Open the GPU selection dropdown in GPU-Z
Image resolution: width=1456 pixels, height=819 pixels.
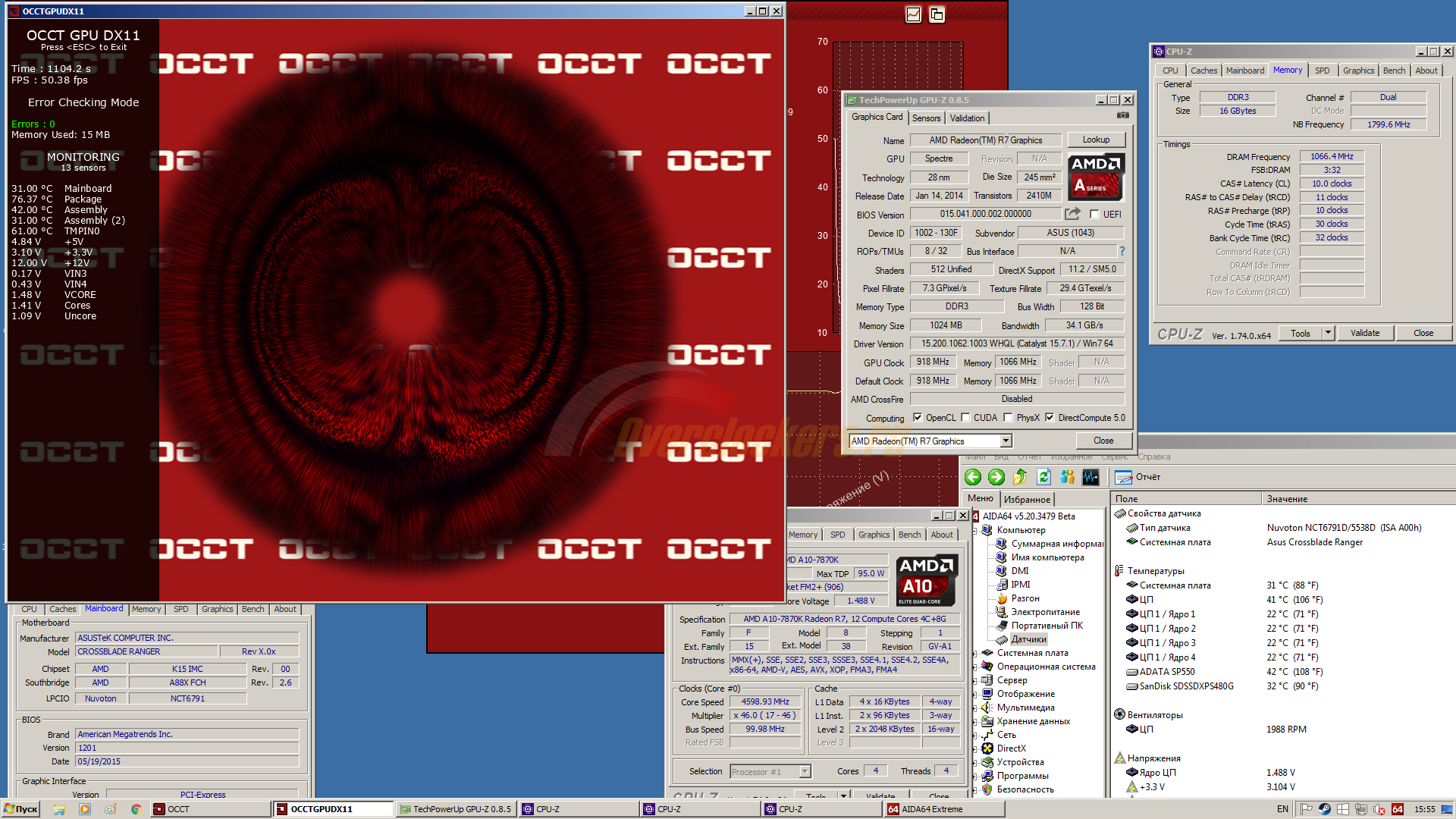pos(1006,441)
